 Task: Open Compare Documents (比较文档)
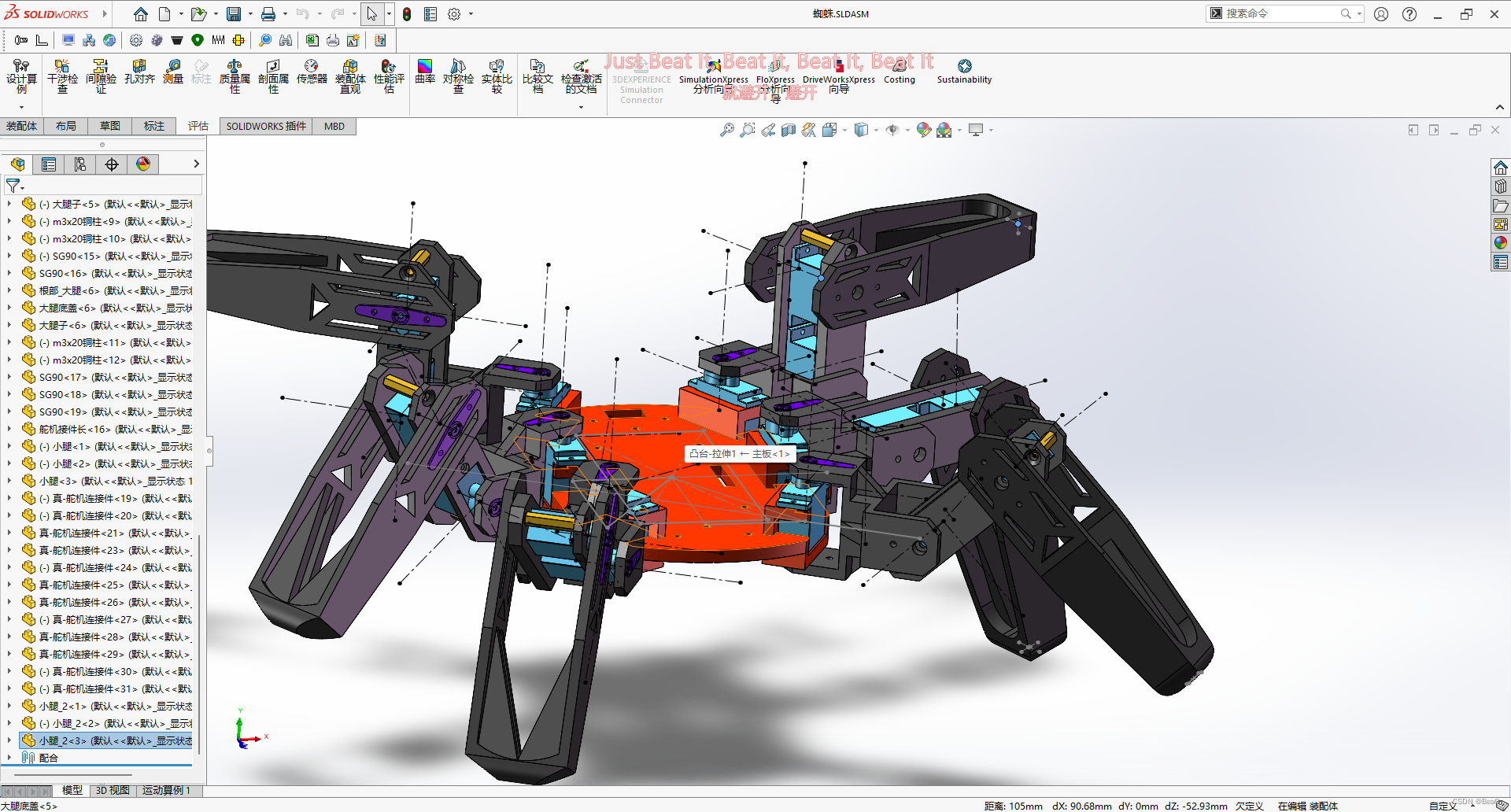click(x=538, y=76)
